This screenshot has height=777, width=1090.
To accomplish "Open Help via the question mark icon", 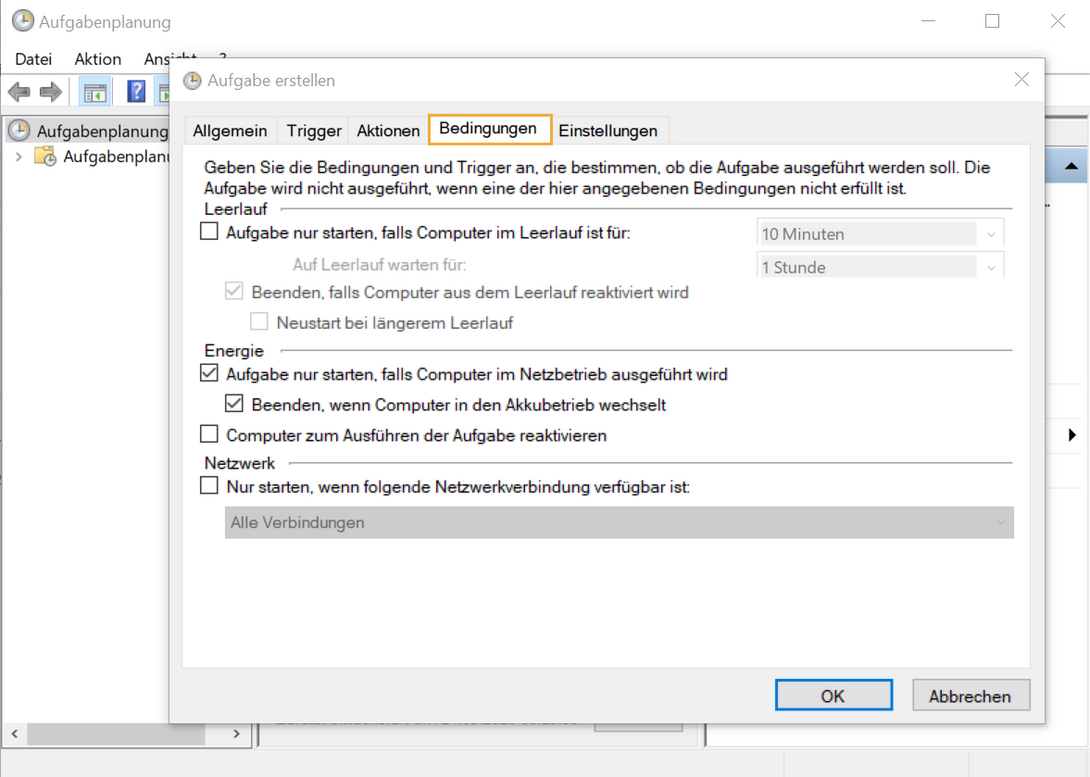I will [x=135, y=91].
